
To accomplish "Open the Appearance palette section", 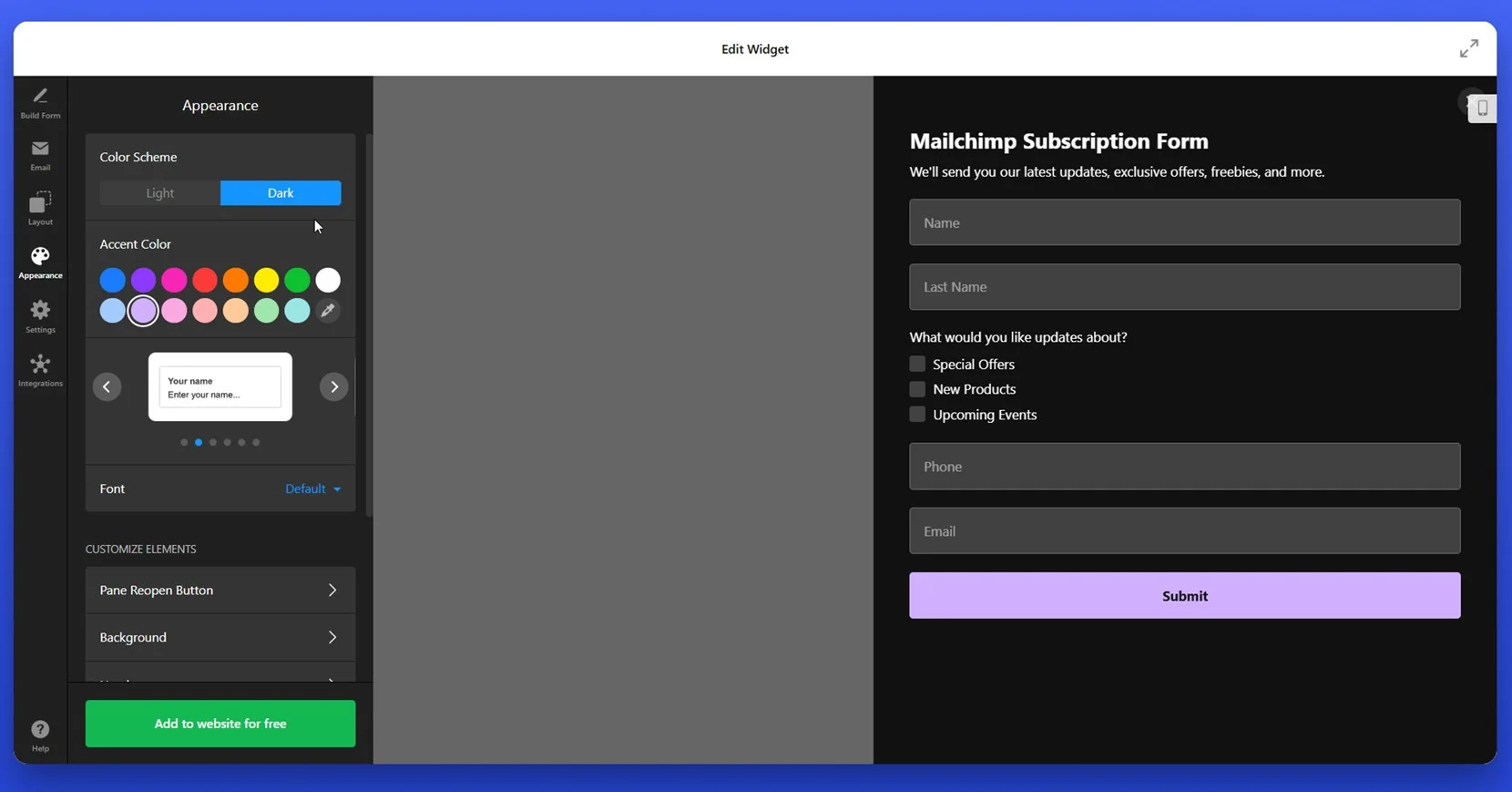I will coord(40,262).
